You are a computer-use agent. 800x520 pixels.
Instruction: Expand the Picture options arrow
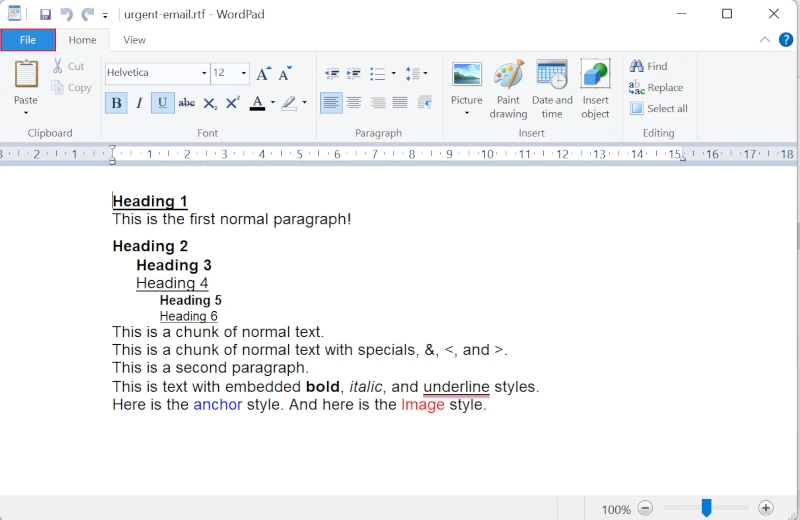[466, 112]
